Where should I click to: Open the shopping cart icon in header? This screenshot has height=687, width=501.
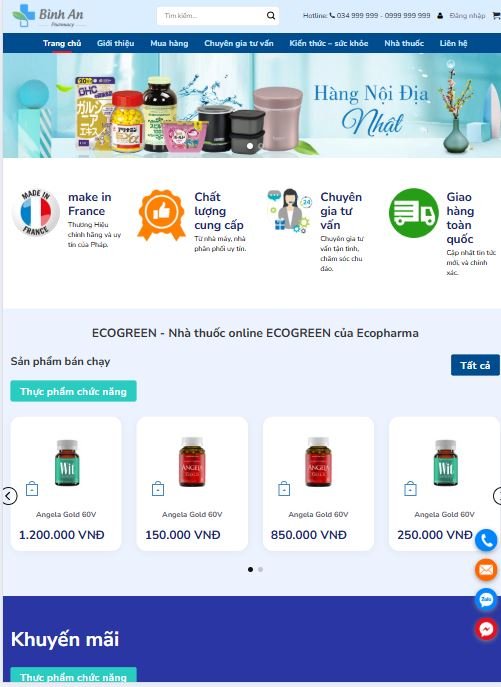click(x=497, y=16)
